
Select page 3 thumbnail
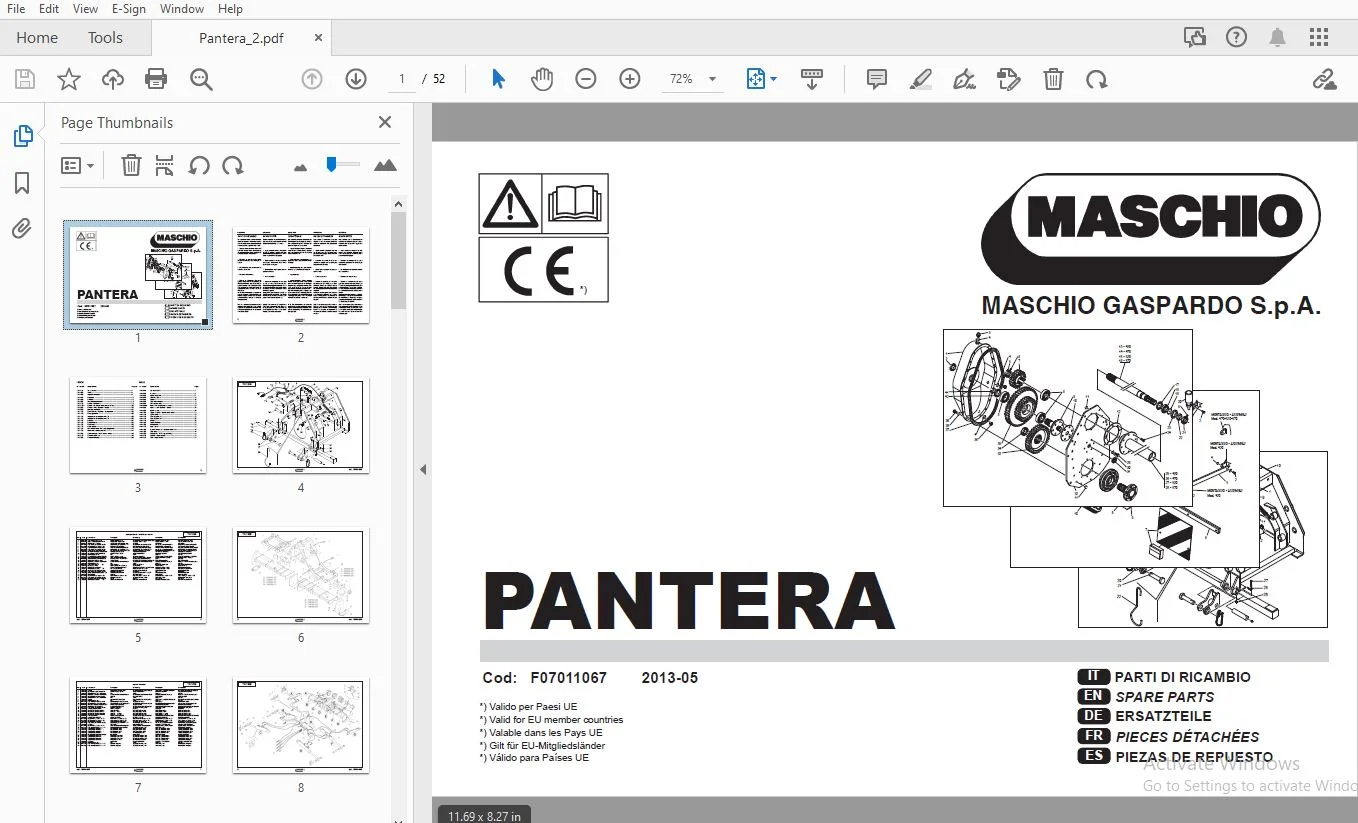tap(138, 425)
